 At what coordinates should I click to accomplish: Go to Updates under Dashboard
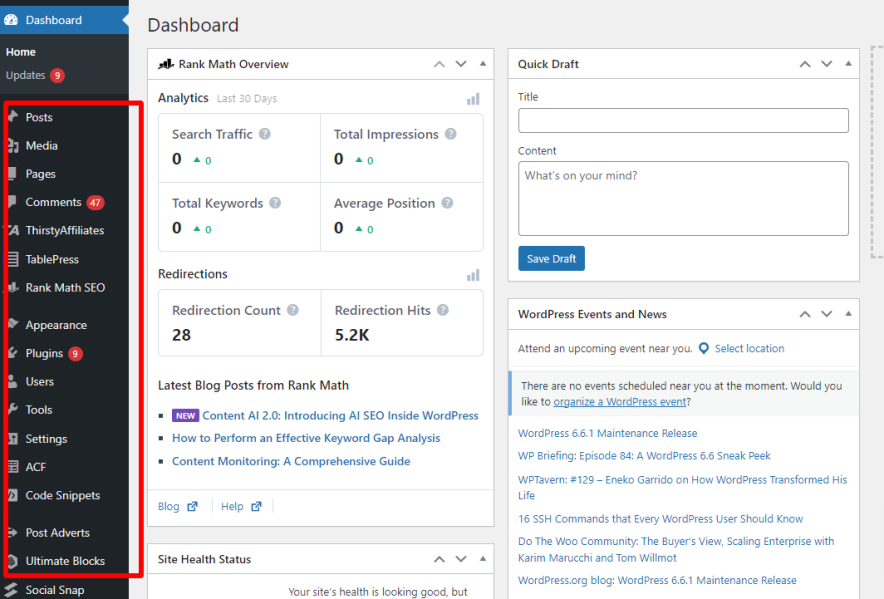click(26, 75)
